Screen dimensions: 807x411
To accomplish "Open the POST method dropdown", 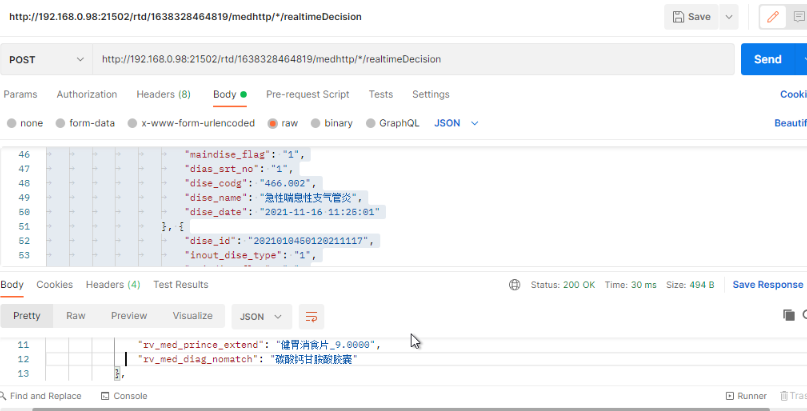I will click(47, 60).
